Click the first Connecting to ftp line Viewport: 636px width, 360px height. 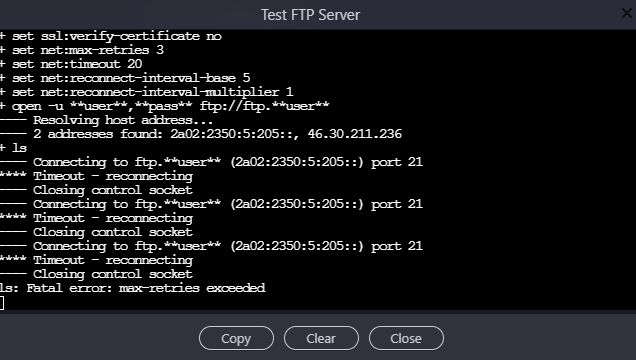click(x=211, y=162)
